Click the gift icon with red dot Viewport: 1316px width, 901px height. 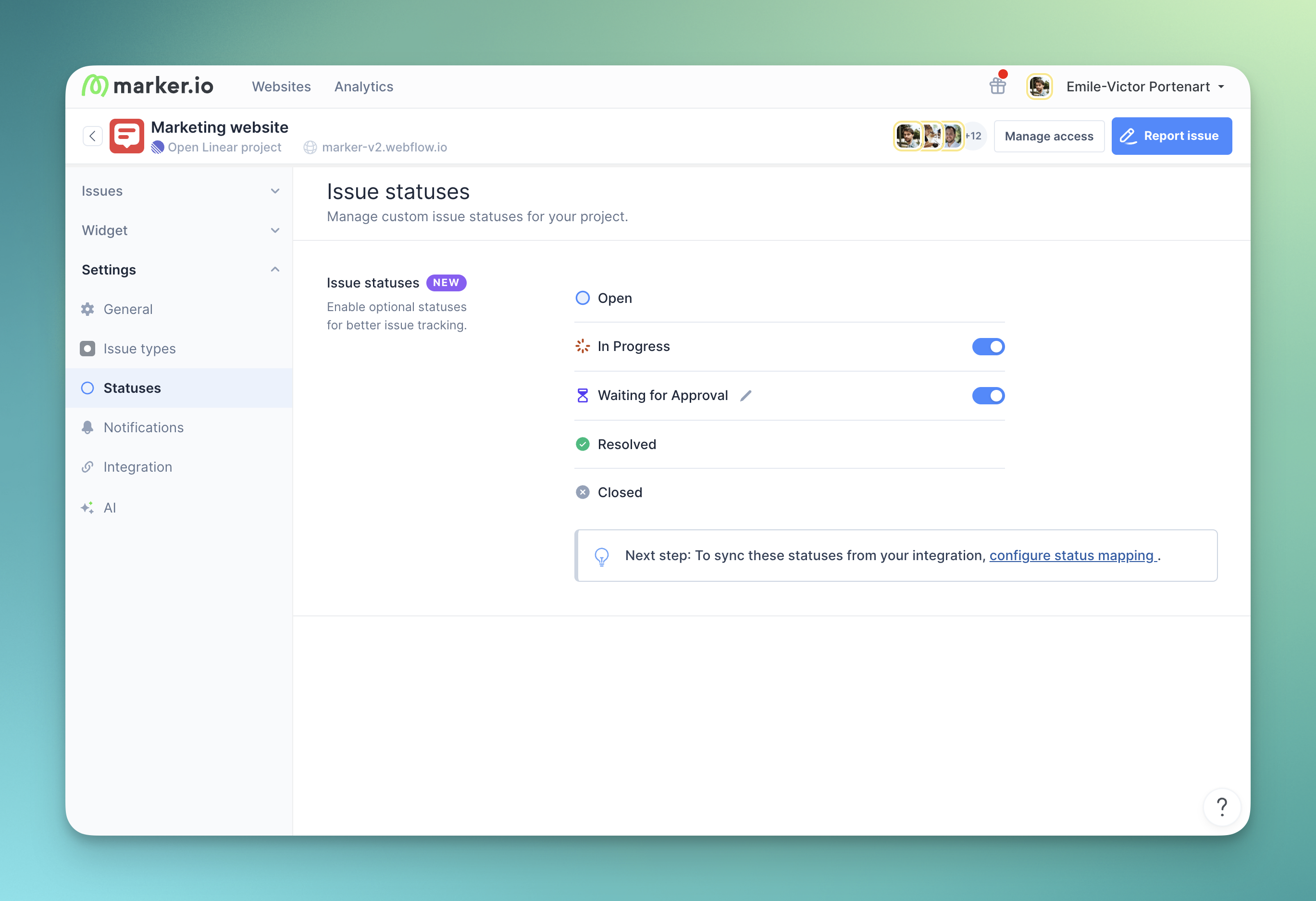[x=997, y=86]
